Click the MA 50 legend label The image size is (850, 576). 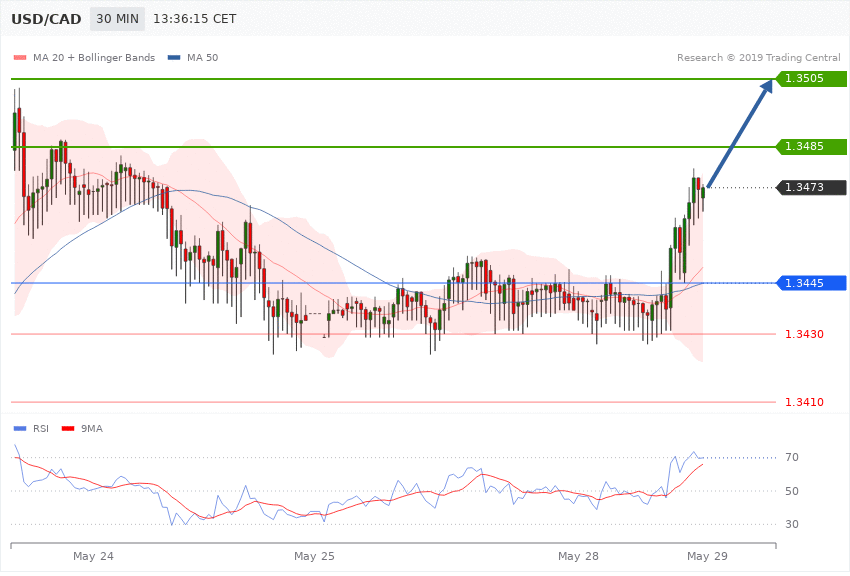coord(202,57)
